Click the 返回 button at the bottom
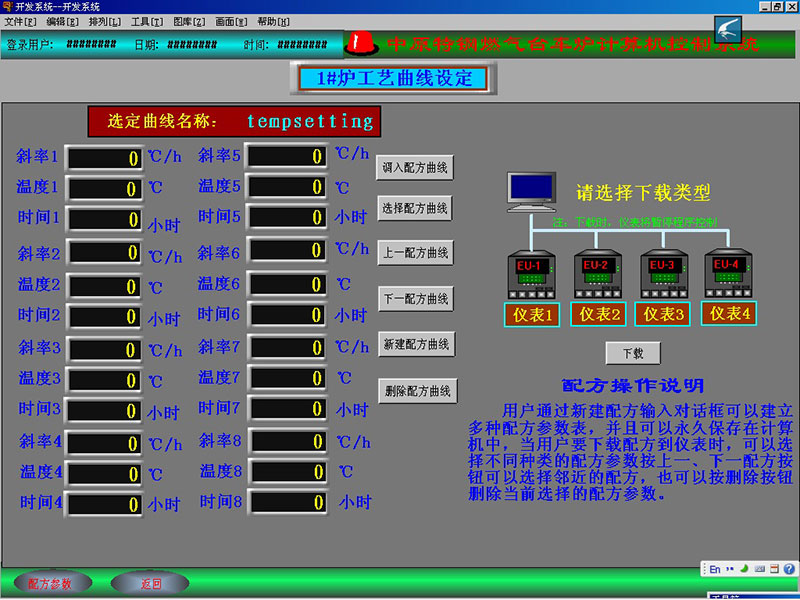This screenshot has height=600, width=800. (148, 582)
